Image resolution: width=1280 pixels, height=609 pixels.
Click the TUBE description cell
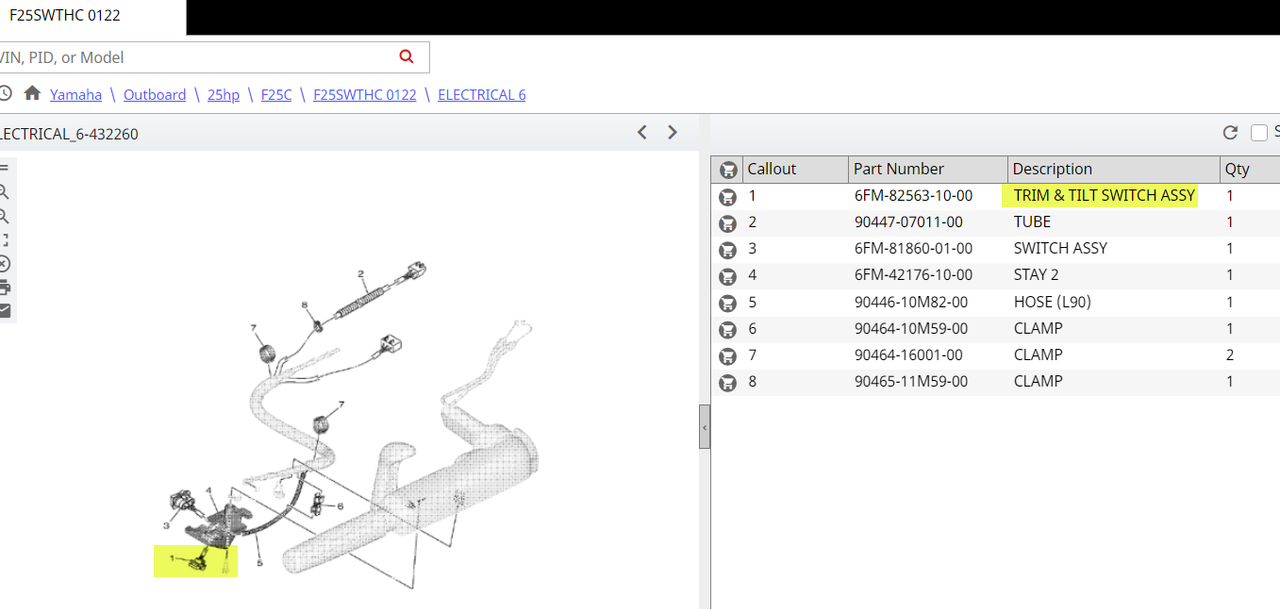coord(1032,222)
